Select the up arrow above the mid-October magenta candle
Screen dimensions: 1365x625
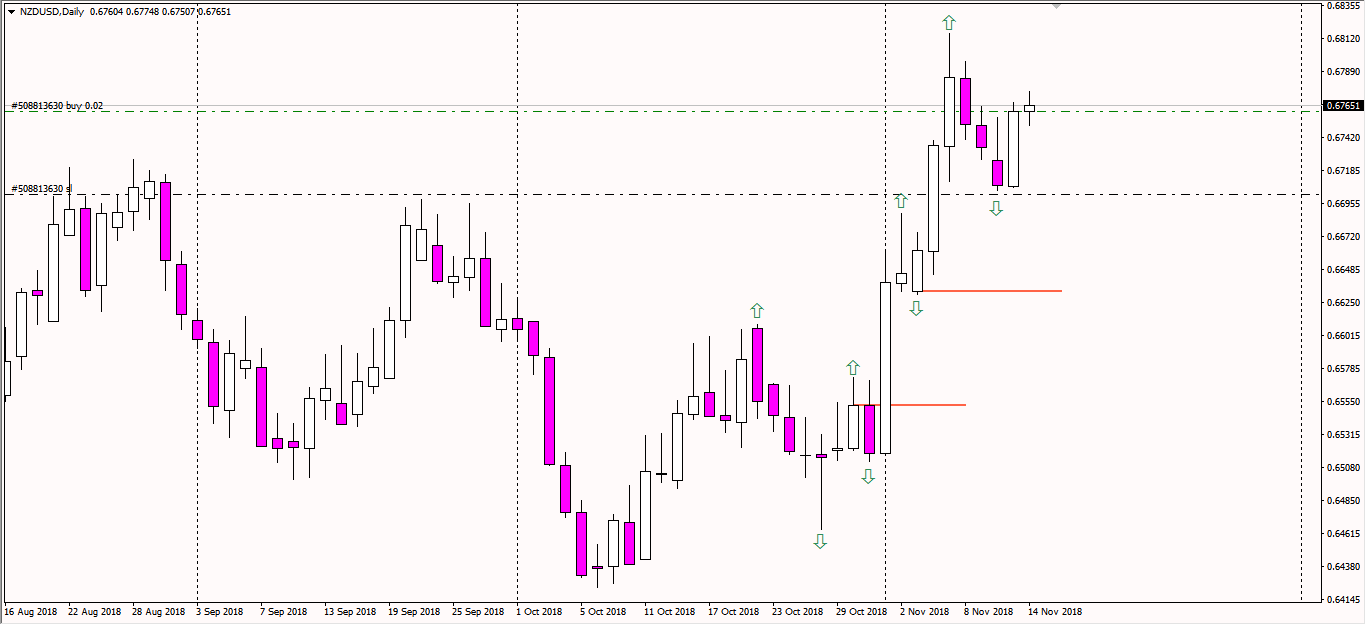[x=757, y=310]
